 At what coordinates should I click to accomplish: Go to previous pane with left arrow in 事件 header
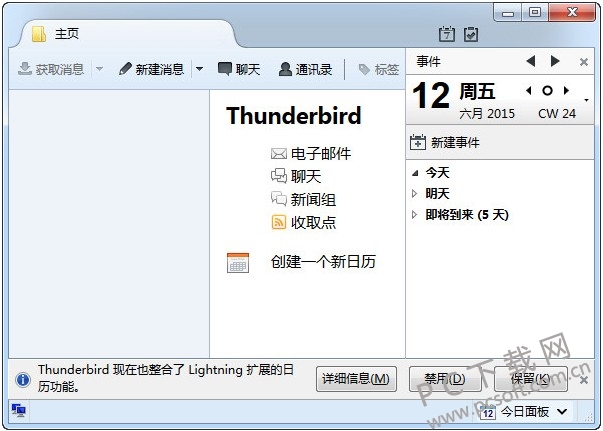point(531,61)
